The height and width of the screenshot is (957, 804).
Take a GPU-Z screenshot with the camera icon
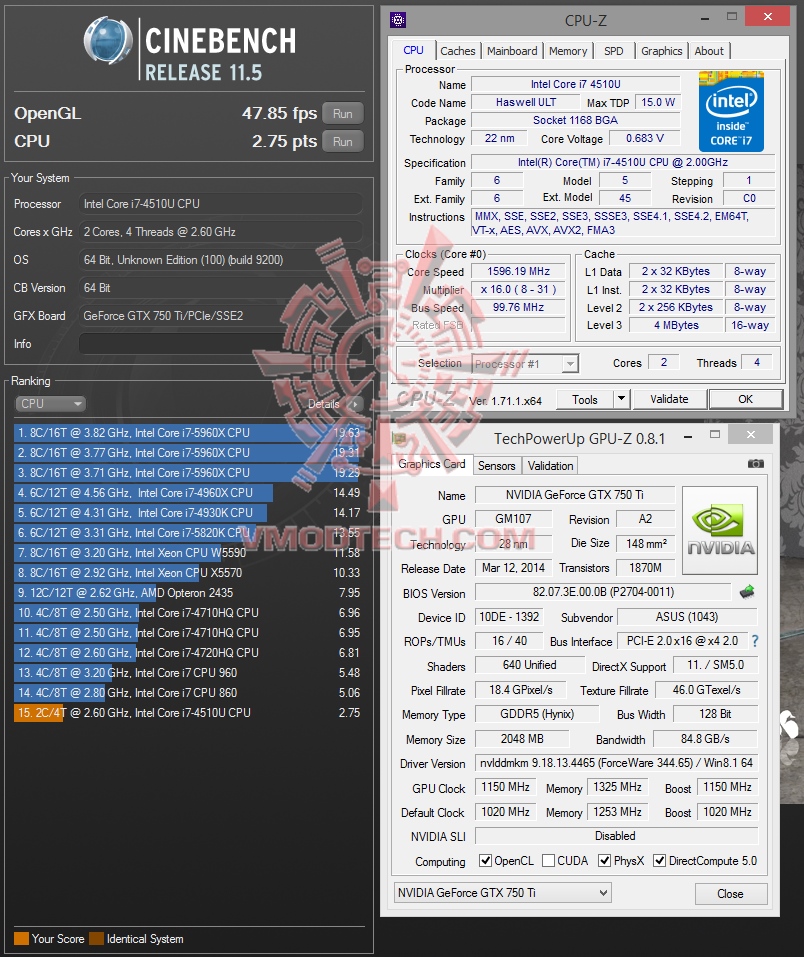tap(755, 464)
